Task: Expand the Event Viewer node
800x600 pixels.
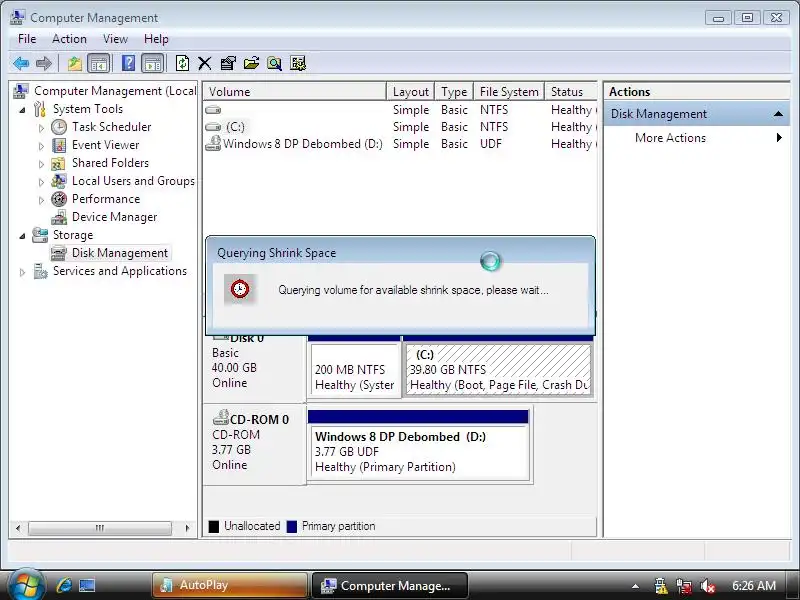Action: [41, 146]
